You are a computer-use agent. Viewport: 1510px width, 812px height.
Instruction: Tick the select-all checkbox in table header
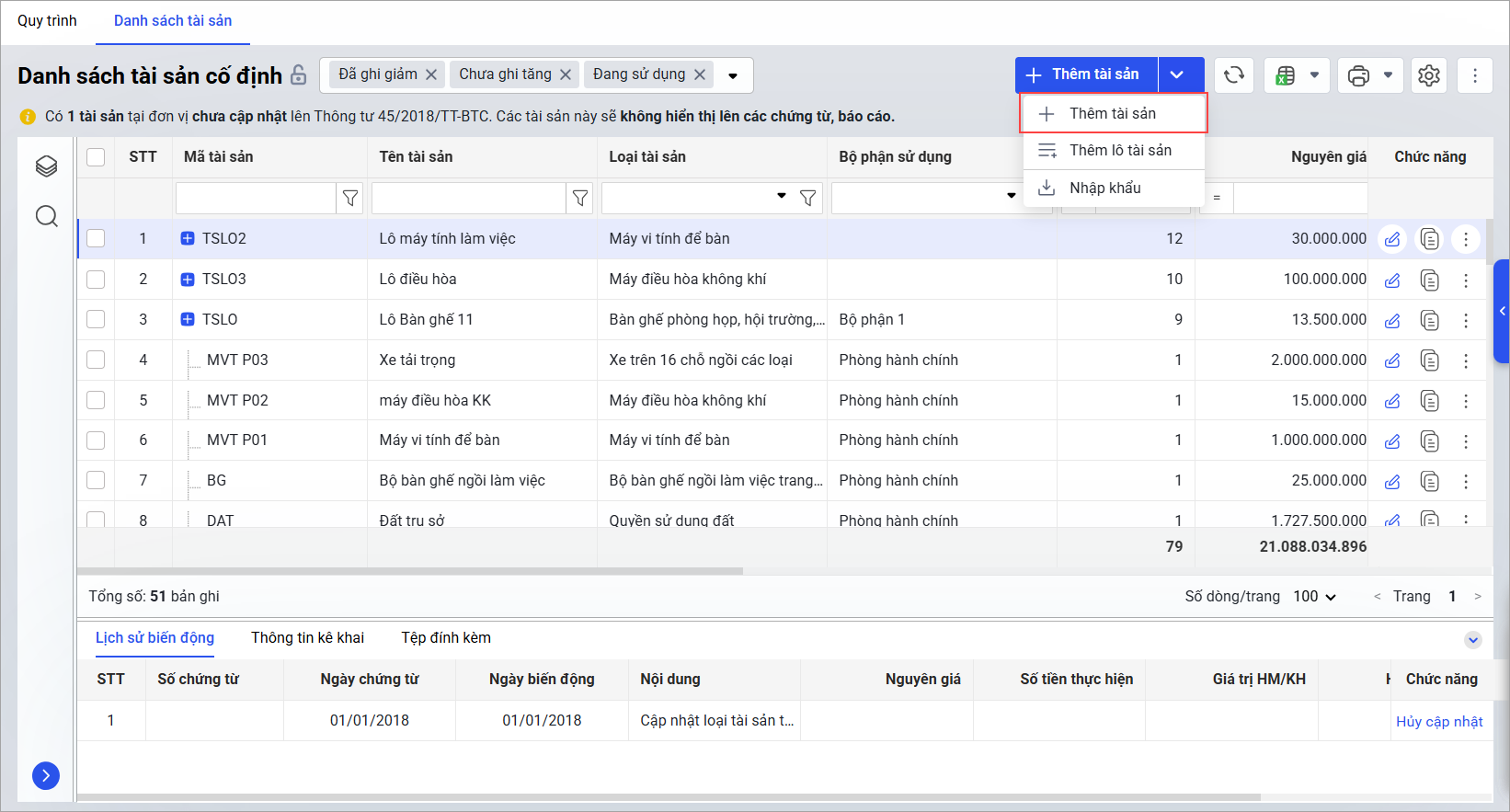[96, 157]
